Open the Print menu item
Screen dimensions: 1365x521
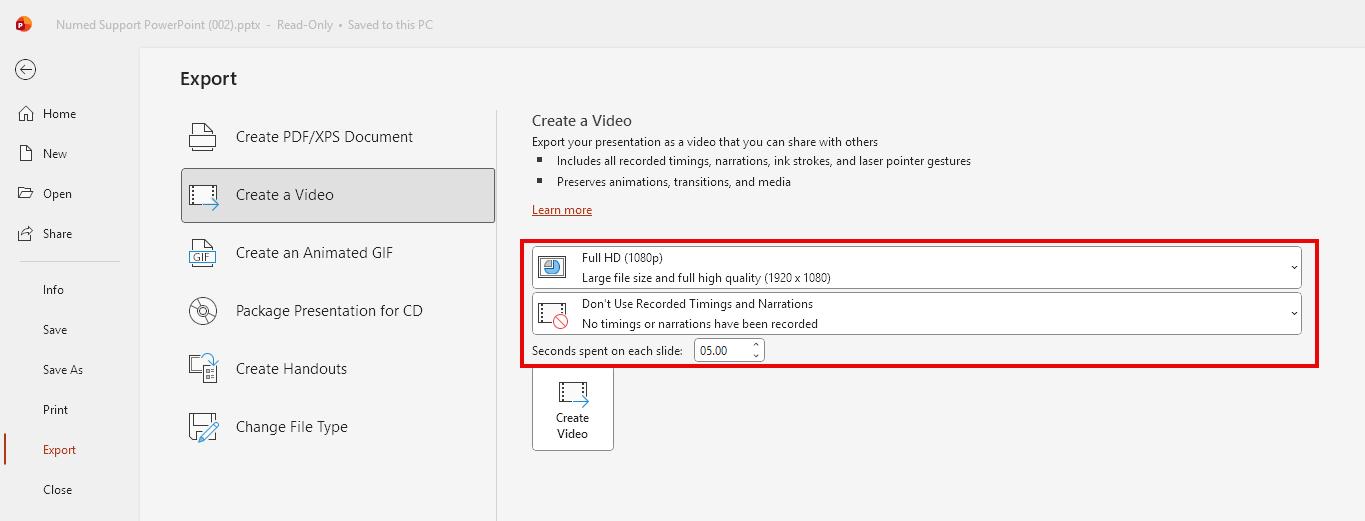point(56,410)
